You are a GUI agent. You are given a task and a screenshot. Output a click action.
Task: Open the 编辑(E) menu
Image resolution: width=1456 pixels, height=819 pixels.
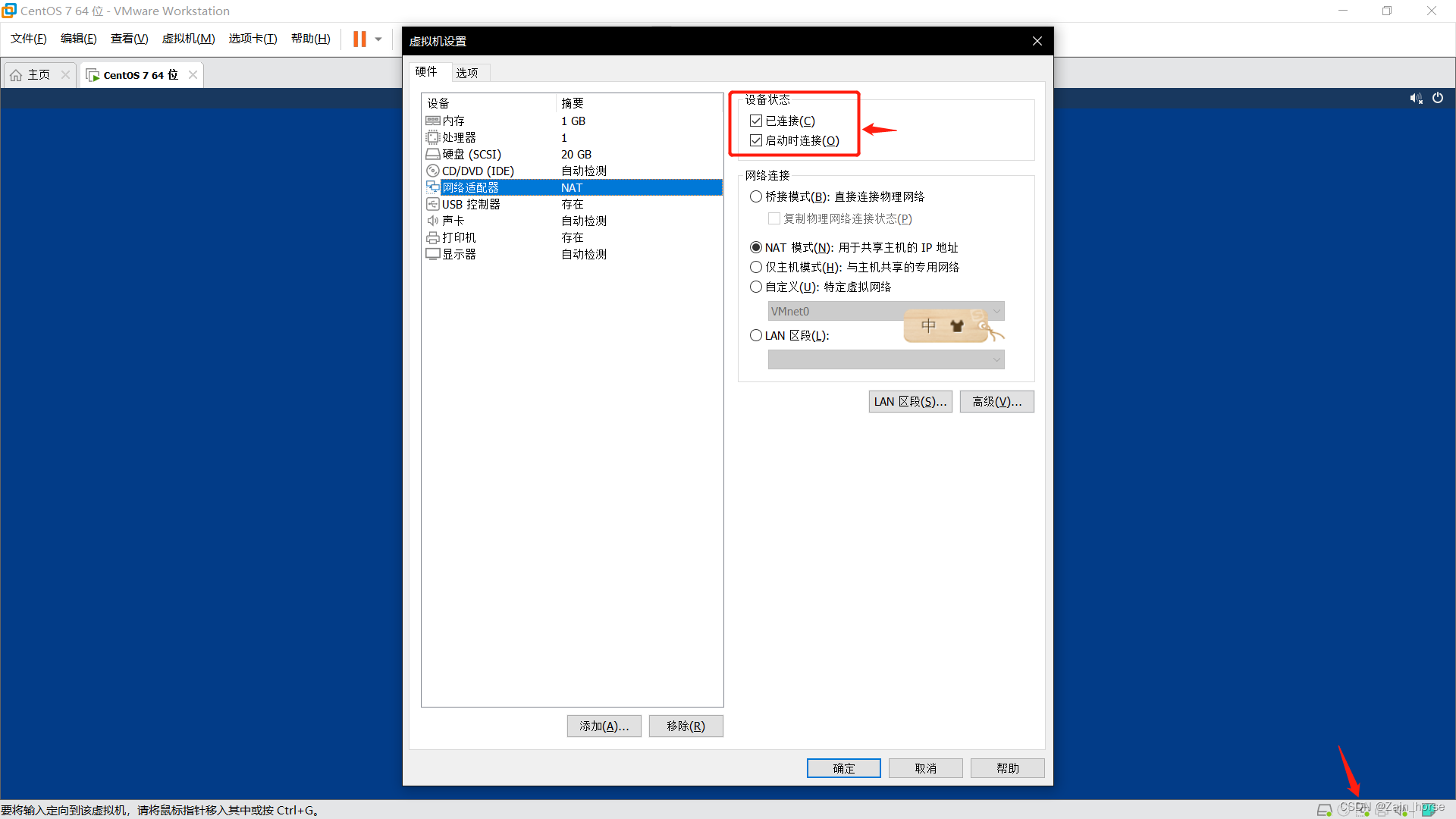click(x=78, y=39)
